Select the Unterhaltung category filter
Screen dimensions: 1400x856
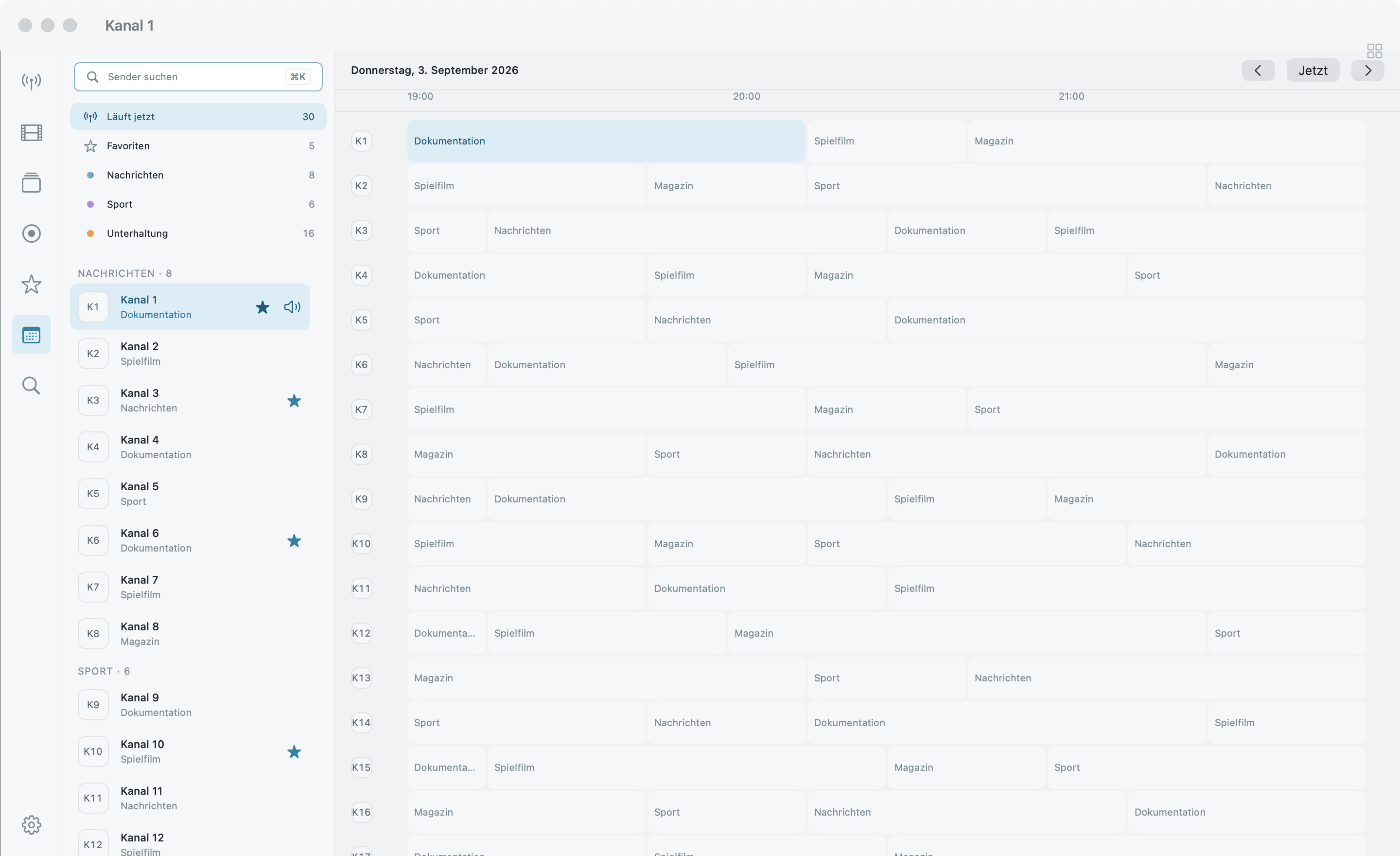pos(198,233)
